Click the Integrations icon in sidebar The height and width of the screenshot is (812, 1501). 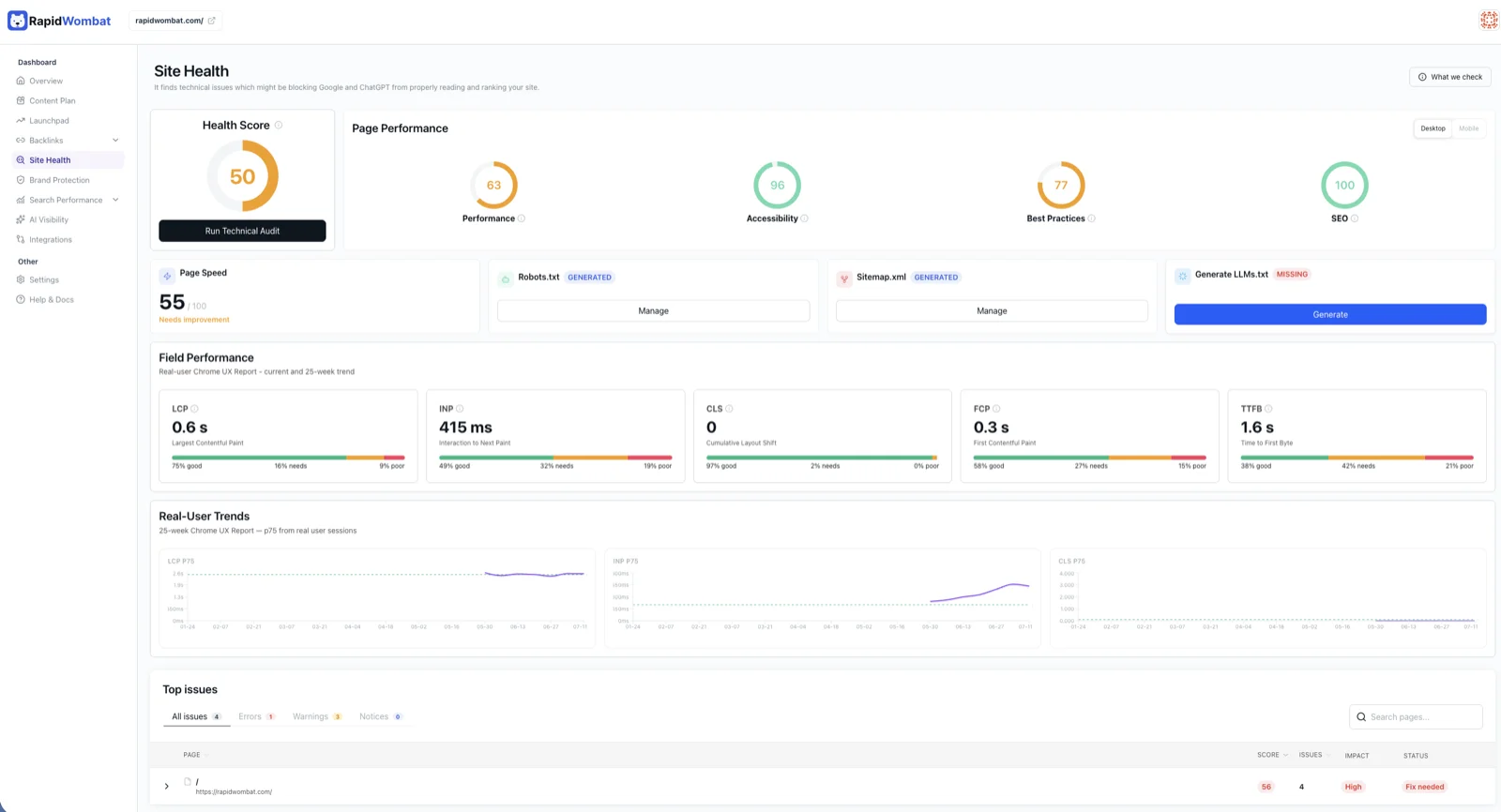pos(21,239)
